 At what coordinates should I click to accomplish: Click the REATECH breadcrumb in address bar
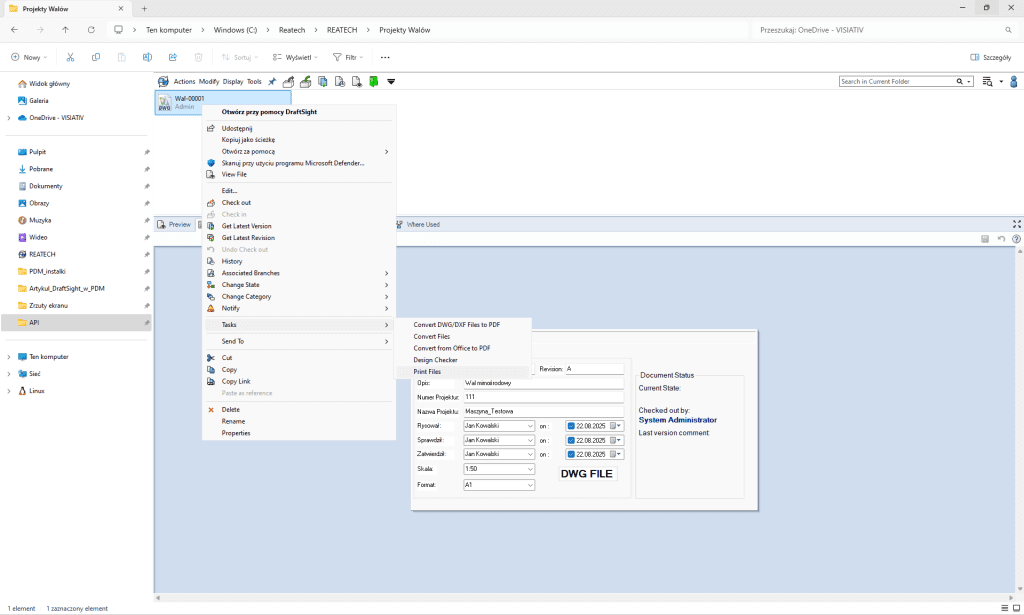coord(342,30)
